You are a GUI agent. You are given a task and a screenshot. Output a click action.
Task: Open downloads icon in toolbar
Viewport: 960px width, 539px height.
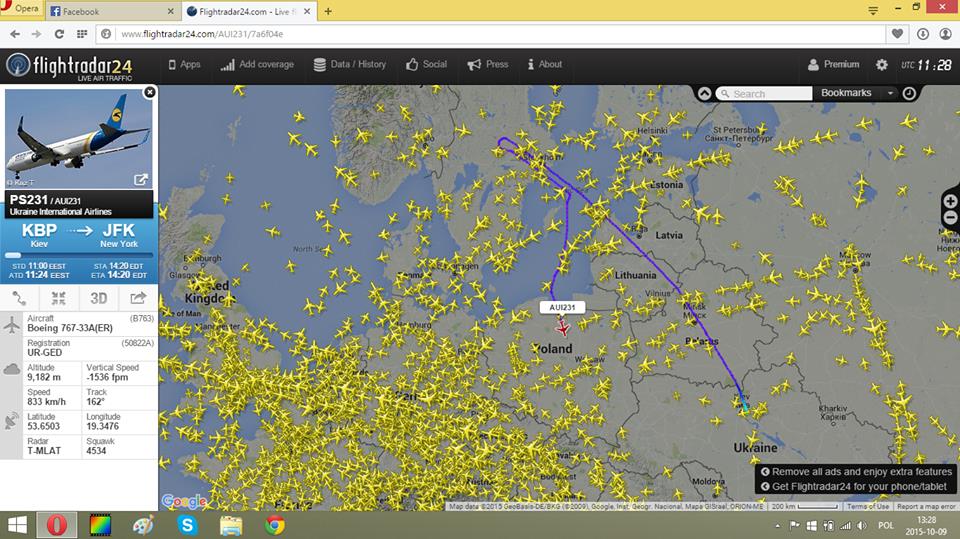coord(923,34)
